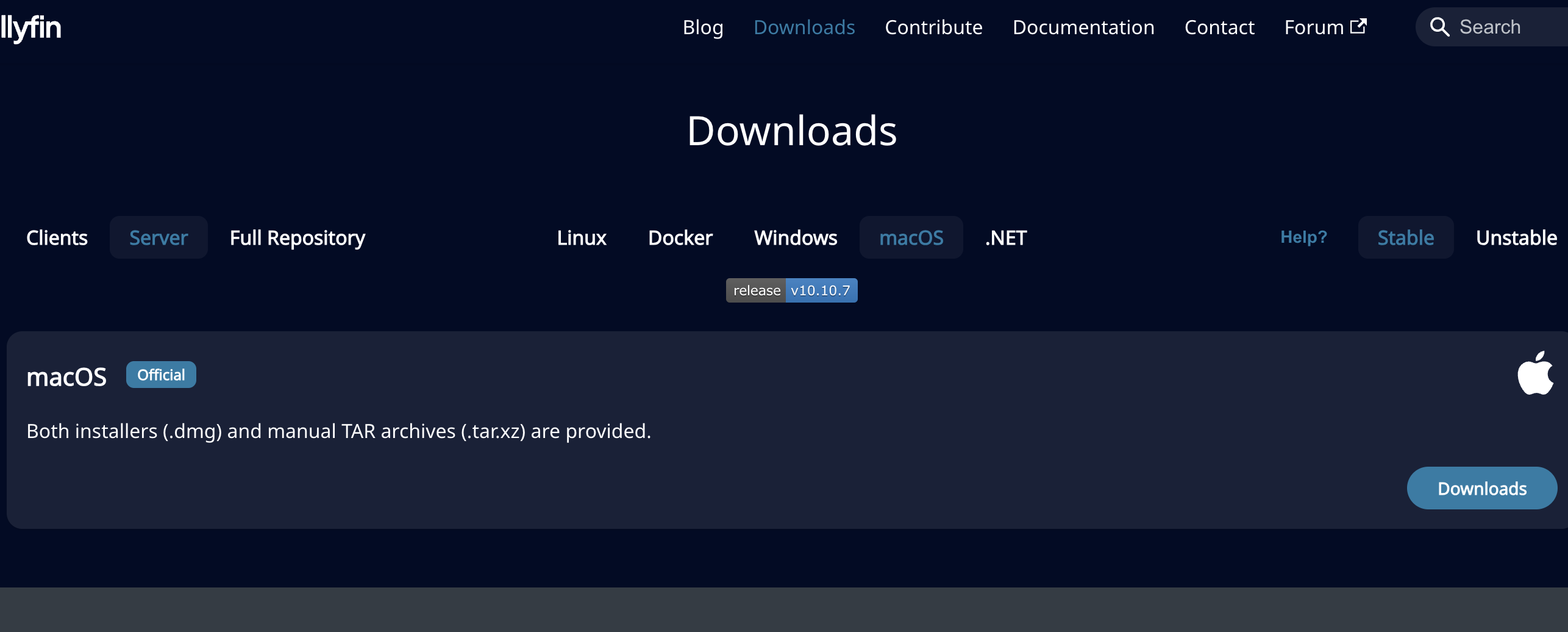Image resolution: width=1568 pixels, height=632 pixels.
Task: Go to Downloads in navigation bar
Action: 804,27
